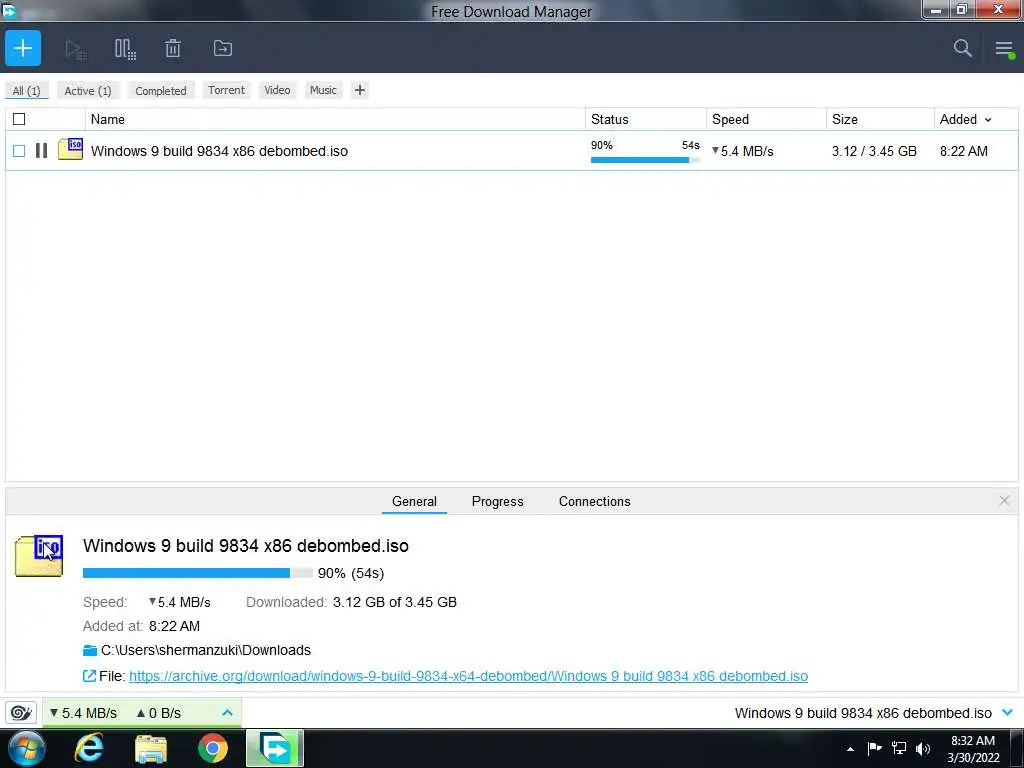Click download speed 5.4 MB/s in status bar
Screen dimensions: 1024x768
[84, 713]
